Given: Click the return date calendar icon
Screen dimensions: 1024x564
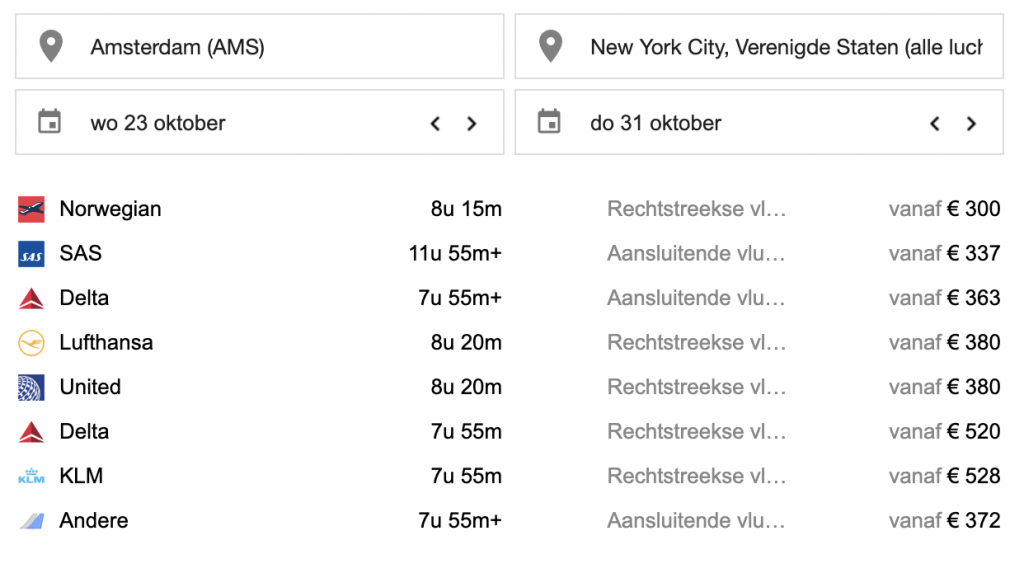Looking at the screenshot, I should click(549, 123).
